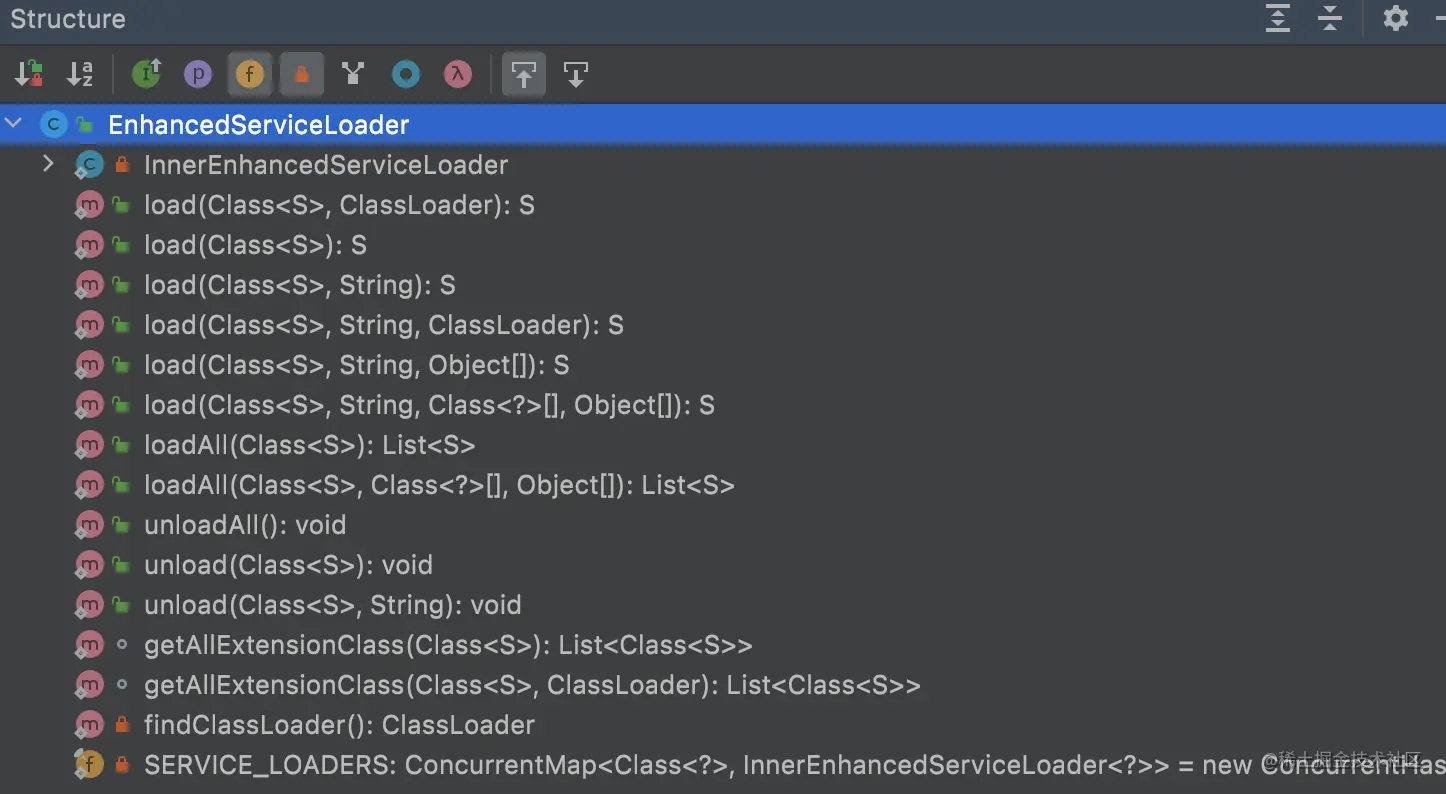Click the fork-shaped toolbar icon
1446x794 pixels.
353,74
